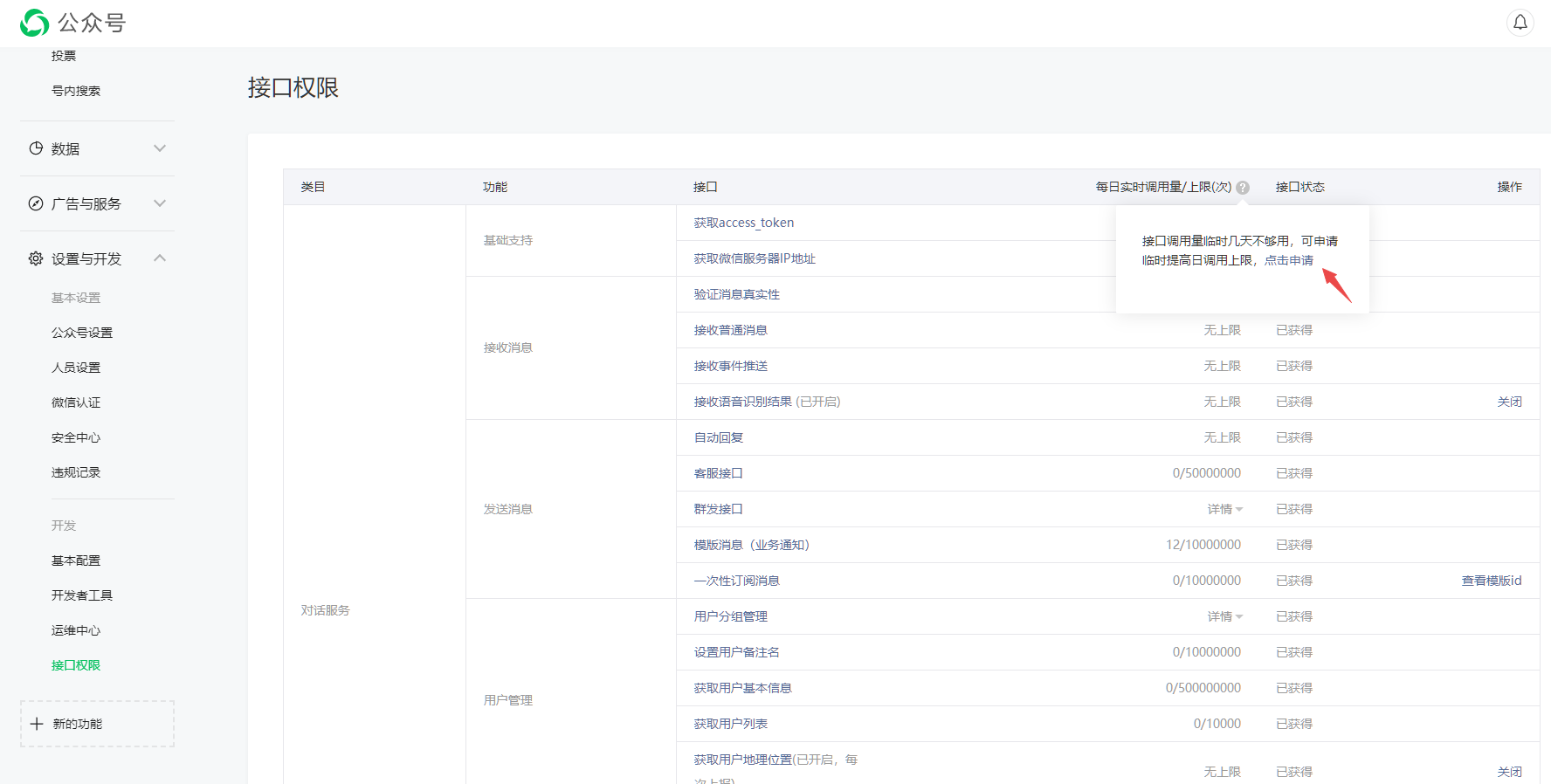Expand the 数据 menu chevron

click(x=160, y=148)
